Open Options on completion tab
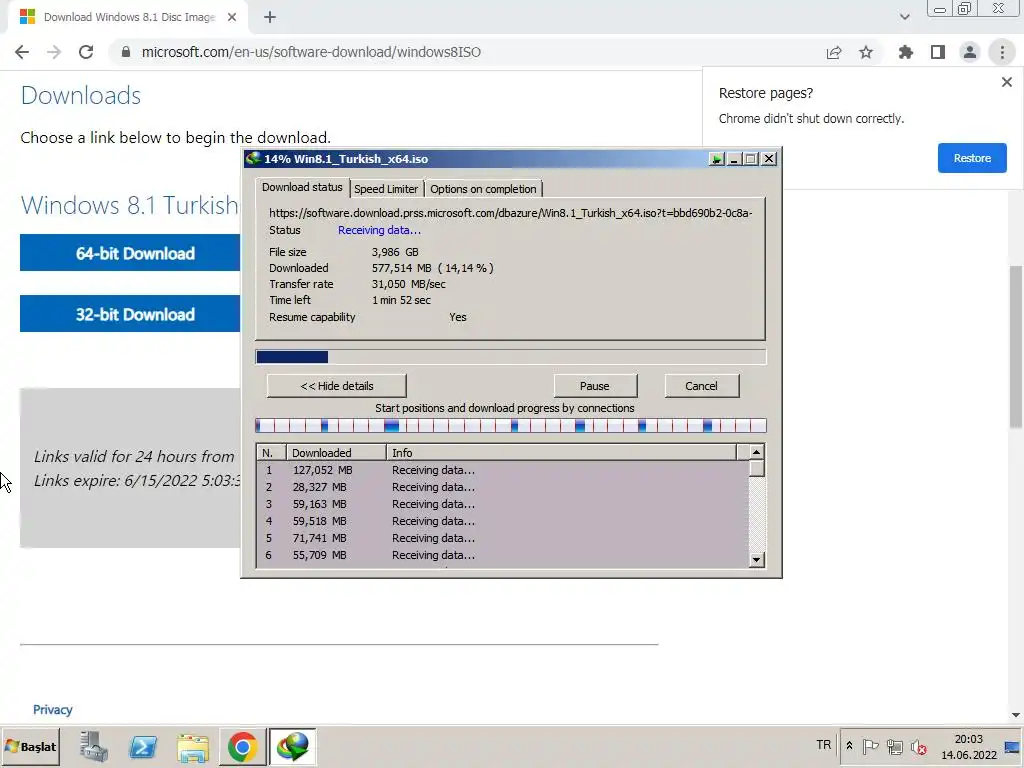1024x768 pixels. tap(483, 189)
